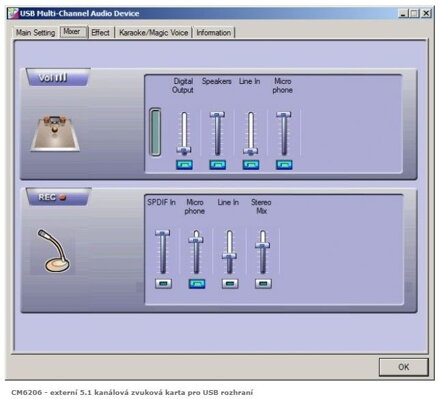Toggle mute button under Speakers slider
Viewport: 439px width, 399px height.
tap(218, 165)
